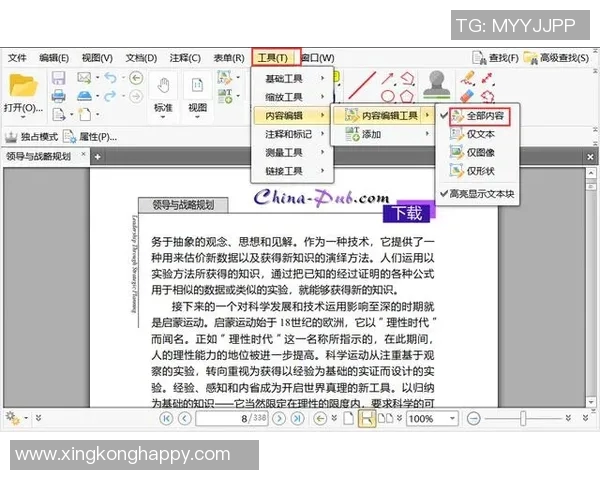Click the export page icon
The height and width of the screenshot is (480, 600).
[59, 114]
